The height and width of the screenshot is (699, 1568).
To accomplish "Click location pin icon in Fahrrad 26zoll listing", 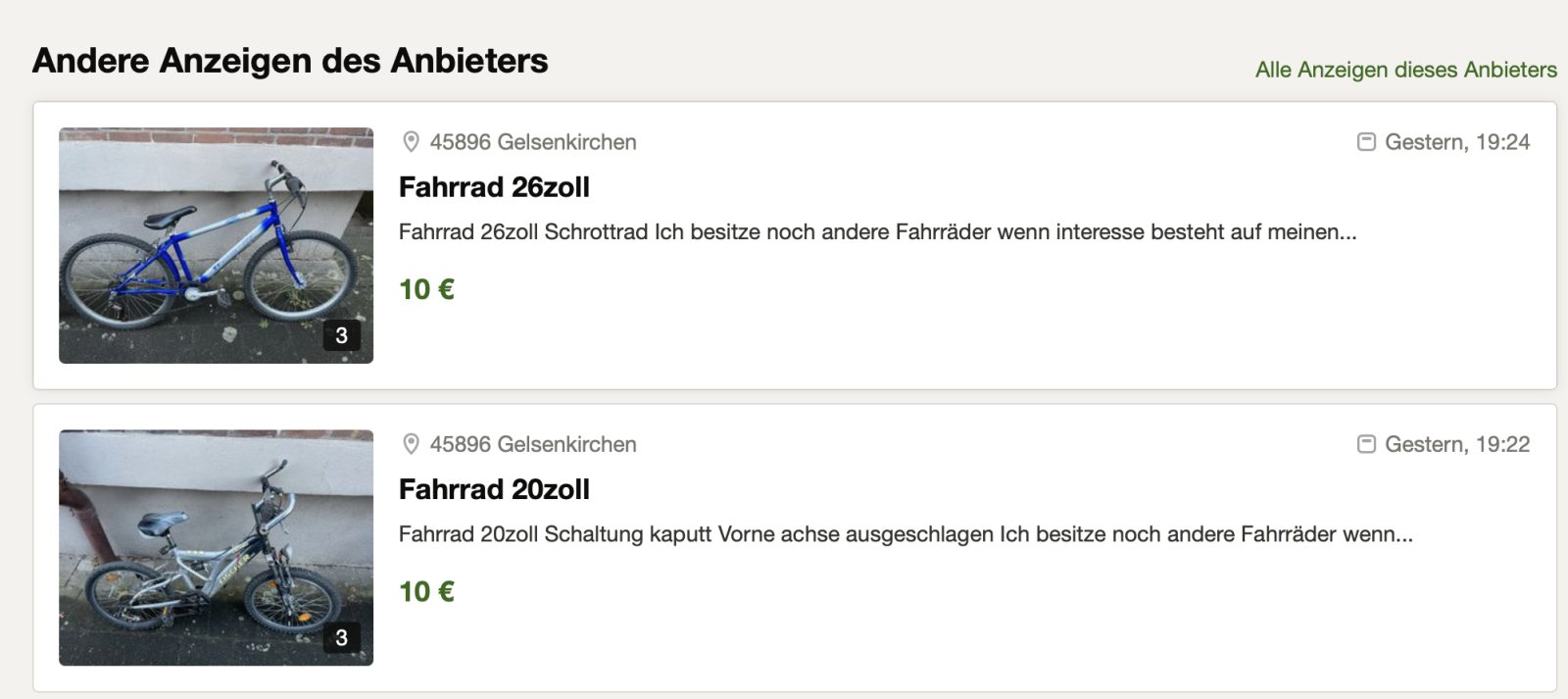I will tap(412, 142).
